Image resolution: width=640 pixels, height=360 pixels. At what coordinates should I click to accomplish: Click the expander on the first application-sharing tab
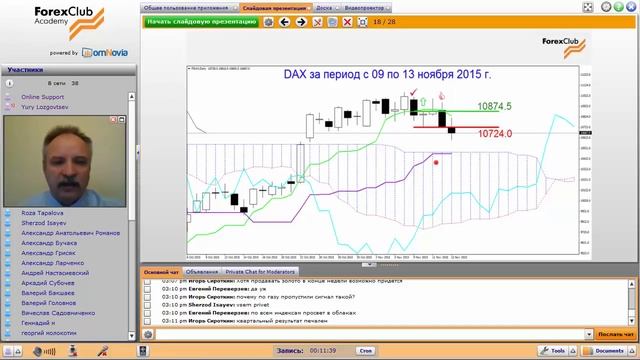(x=234, y=8)
